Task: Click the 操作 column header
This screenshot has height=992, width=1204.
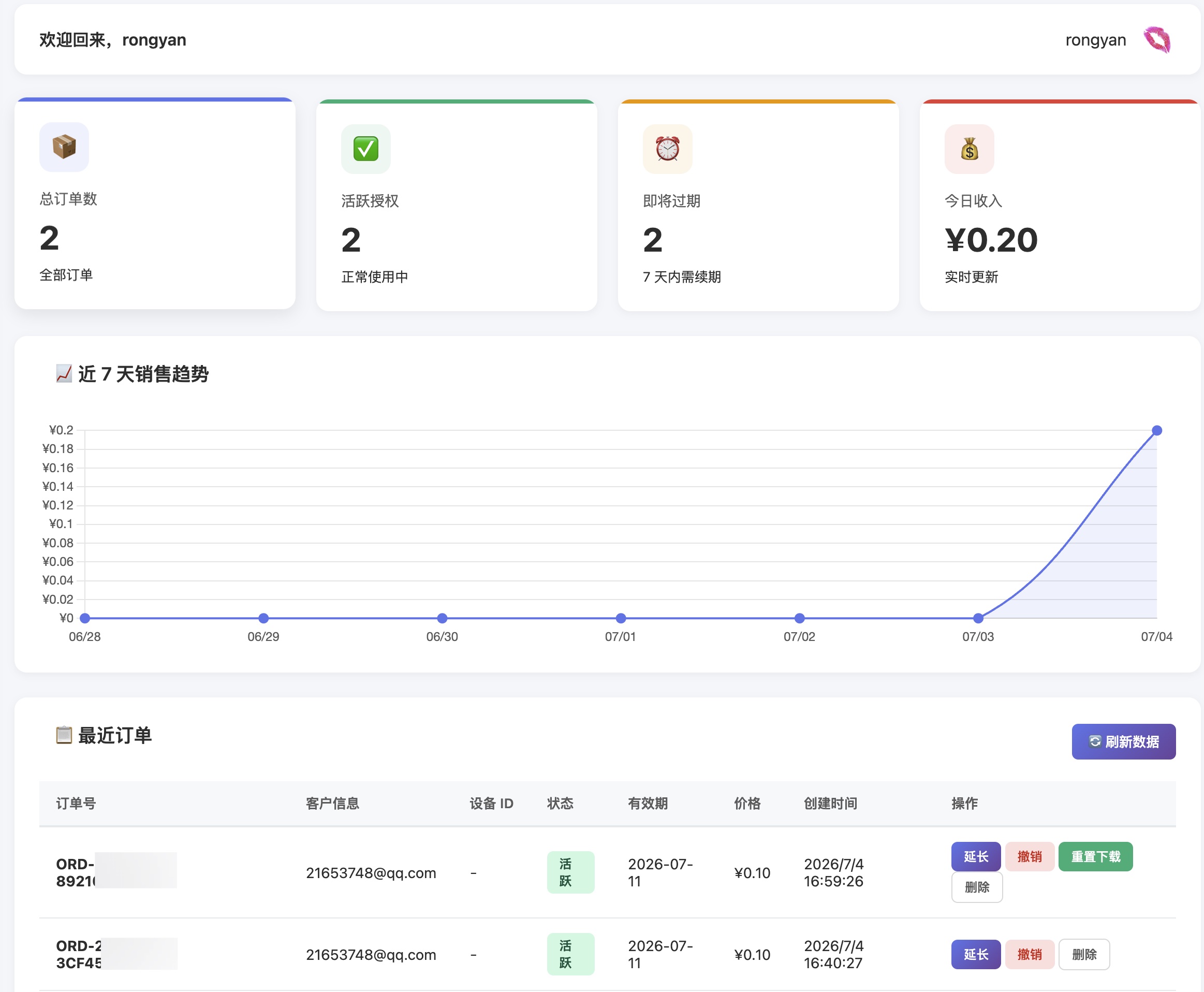Action: coord(965,804)
